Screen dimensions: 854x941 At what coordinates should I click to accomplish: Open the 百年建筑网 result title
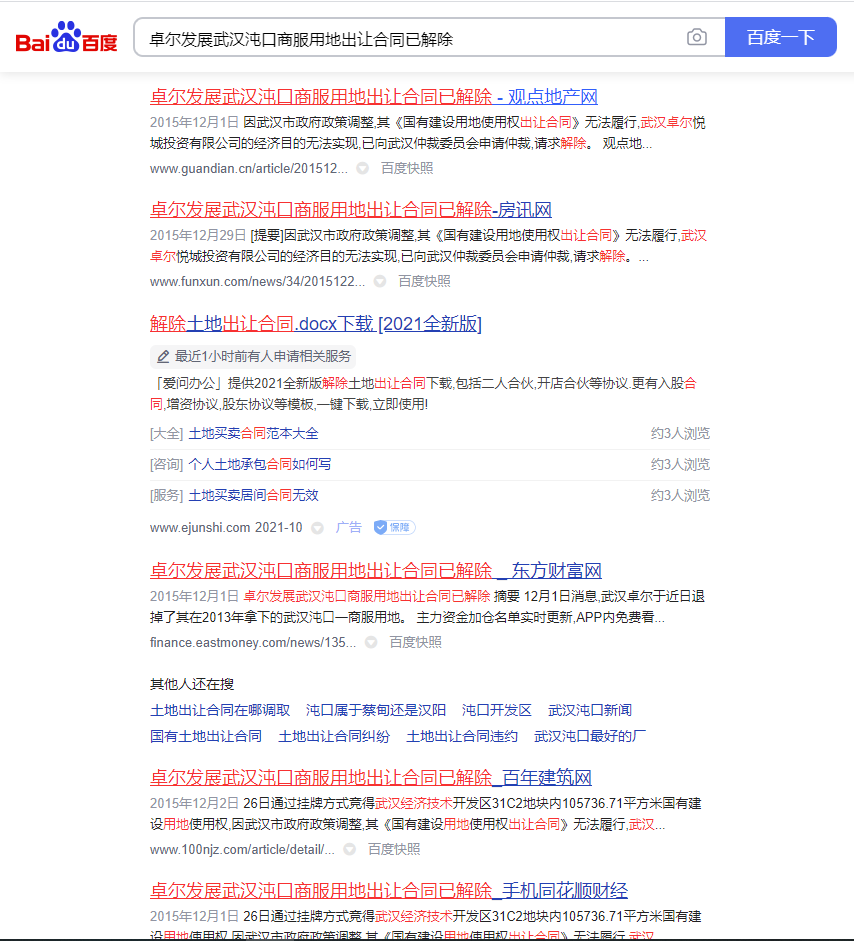coord(370,778)
